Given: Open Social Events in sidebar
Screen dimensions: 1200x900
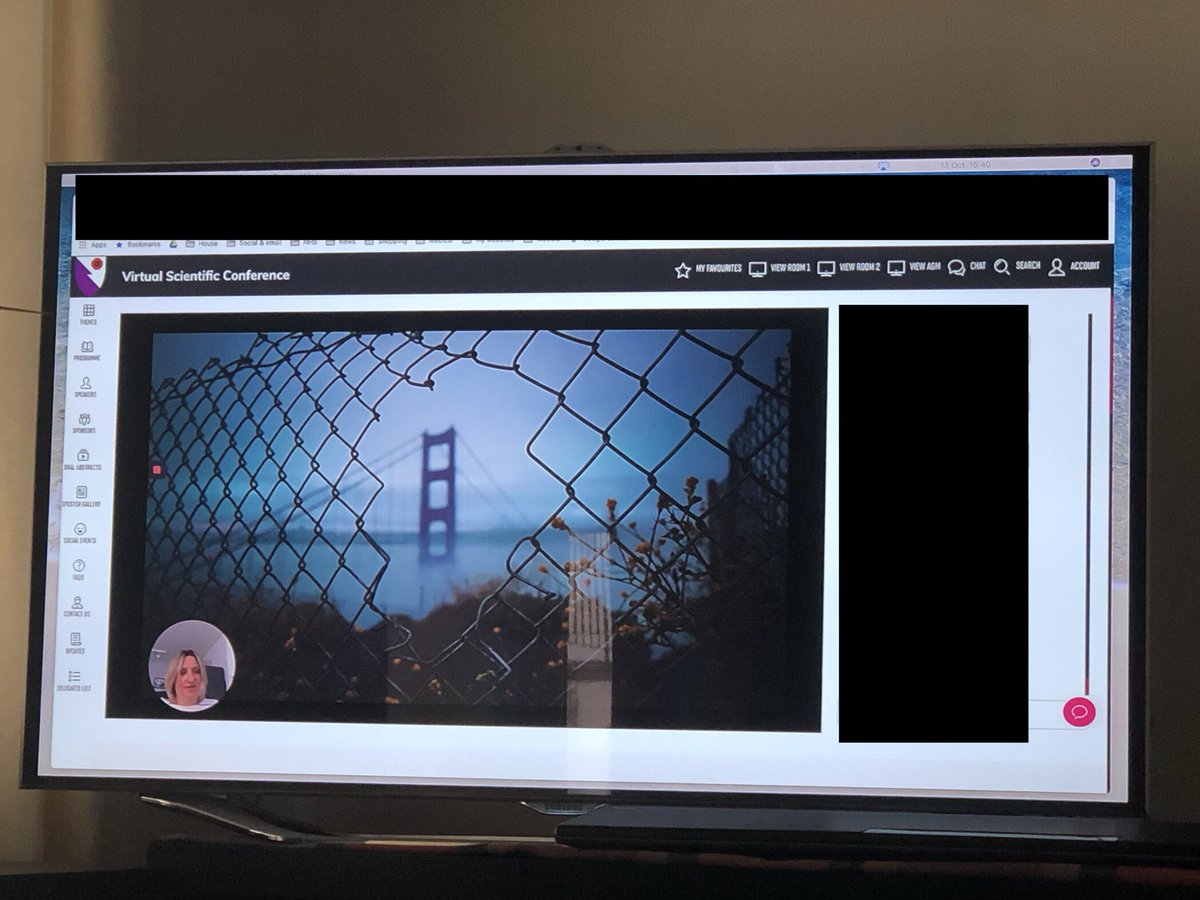Looking at the screenshot, I should 80,533.
